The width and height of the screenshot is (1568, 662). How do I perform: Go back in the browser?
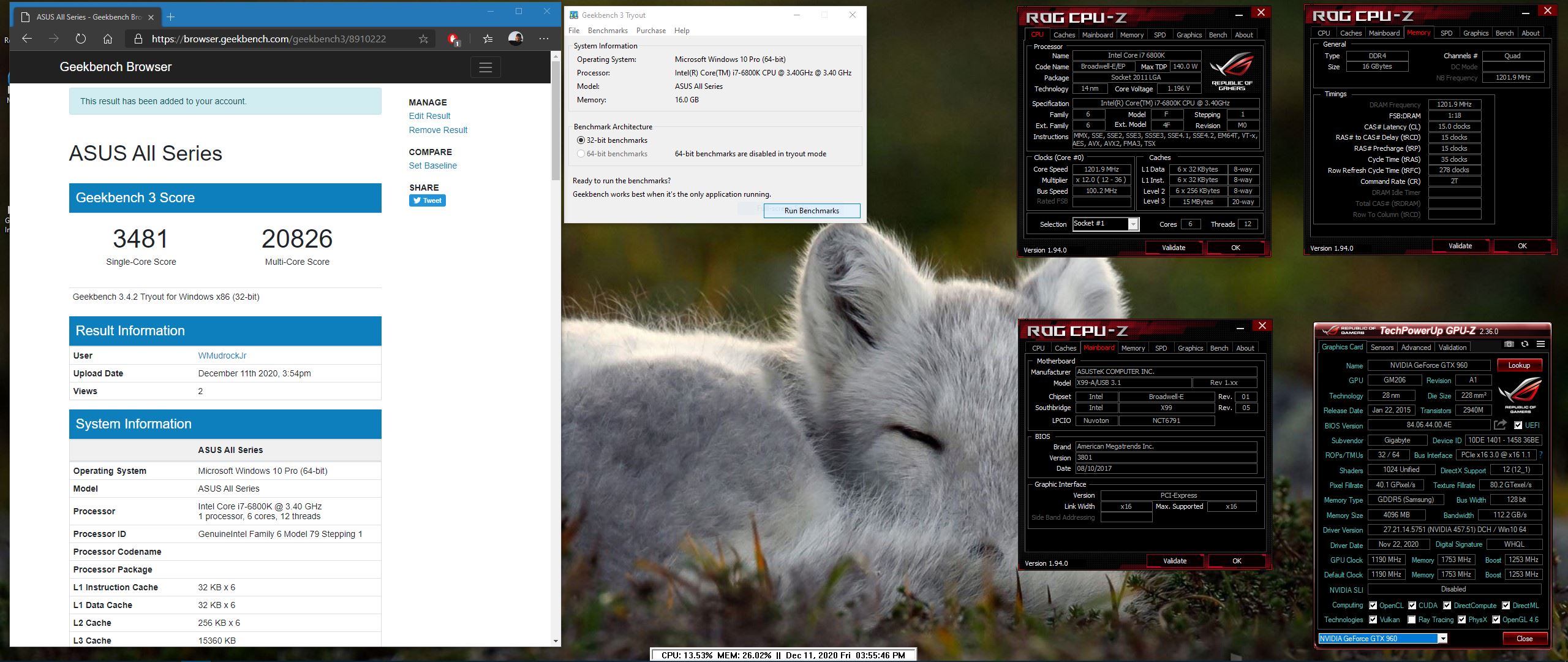[x=27, y=39]
